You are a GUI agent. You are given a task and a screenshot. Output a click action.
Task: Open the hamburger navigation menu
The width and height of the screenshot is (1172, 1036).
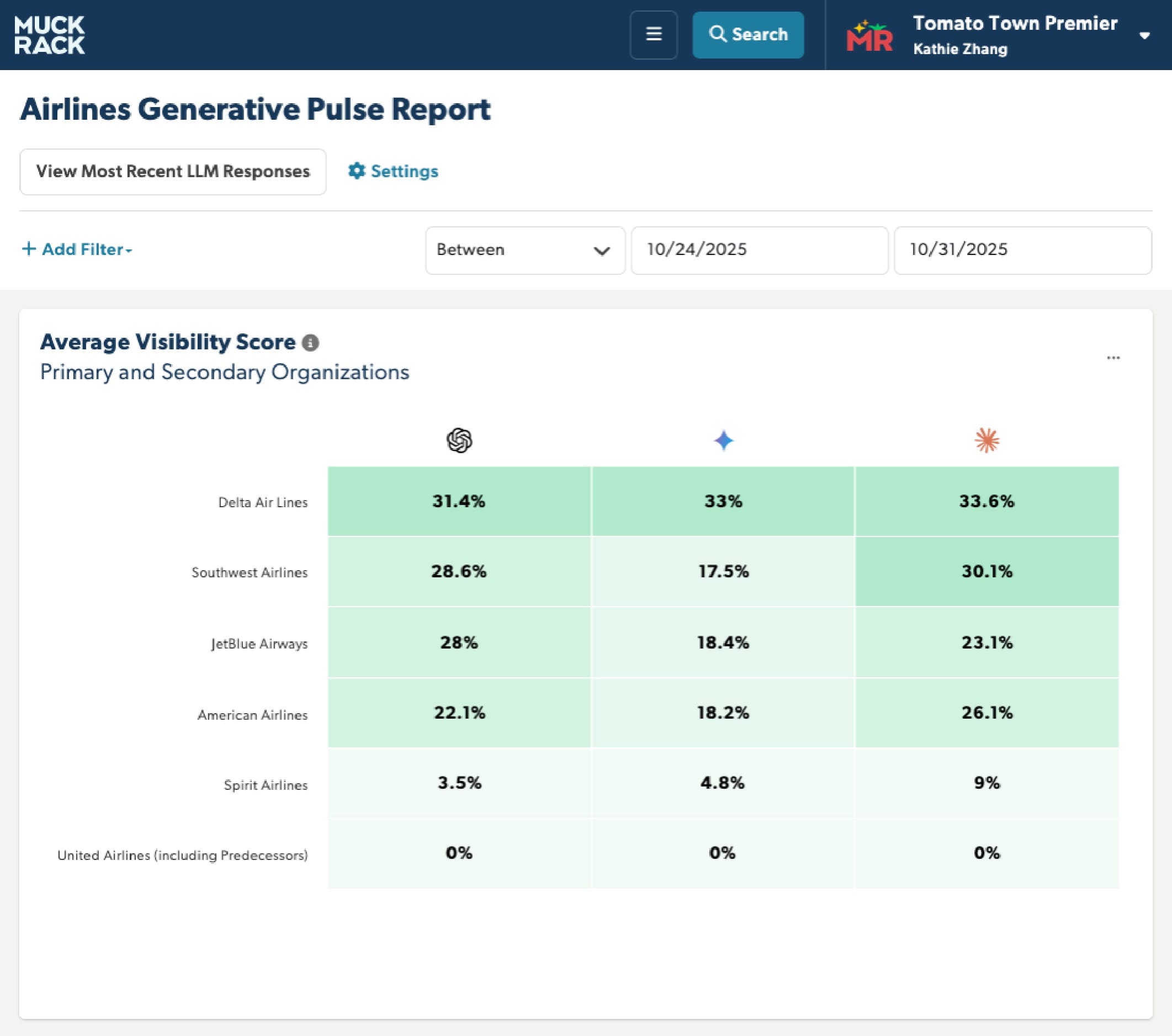(654, 34)
